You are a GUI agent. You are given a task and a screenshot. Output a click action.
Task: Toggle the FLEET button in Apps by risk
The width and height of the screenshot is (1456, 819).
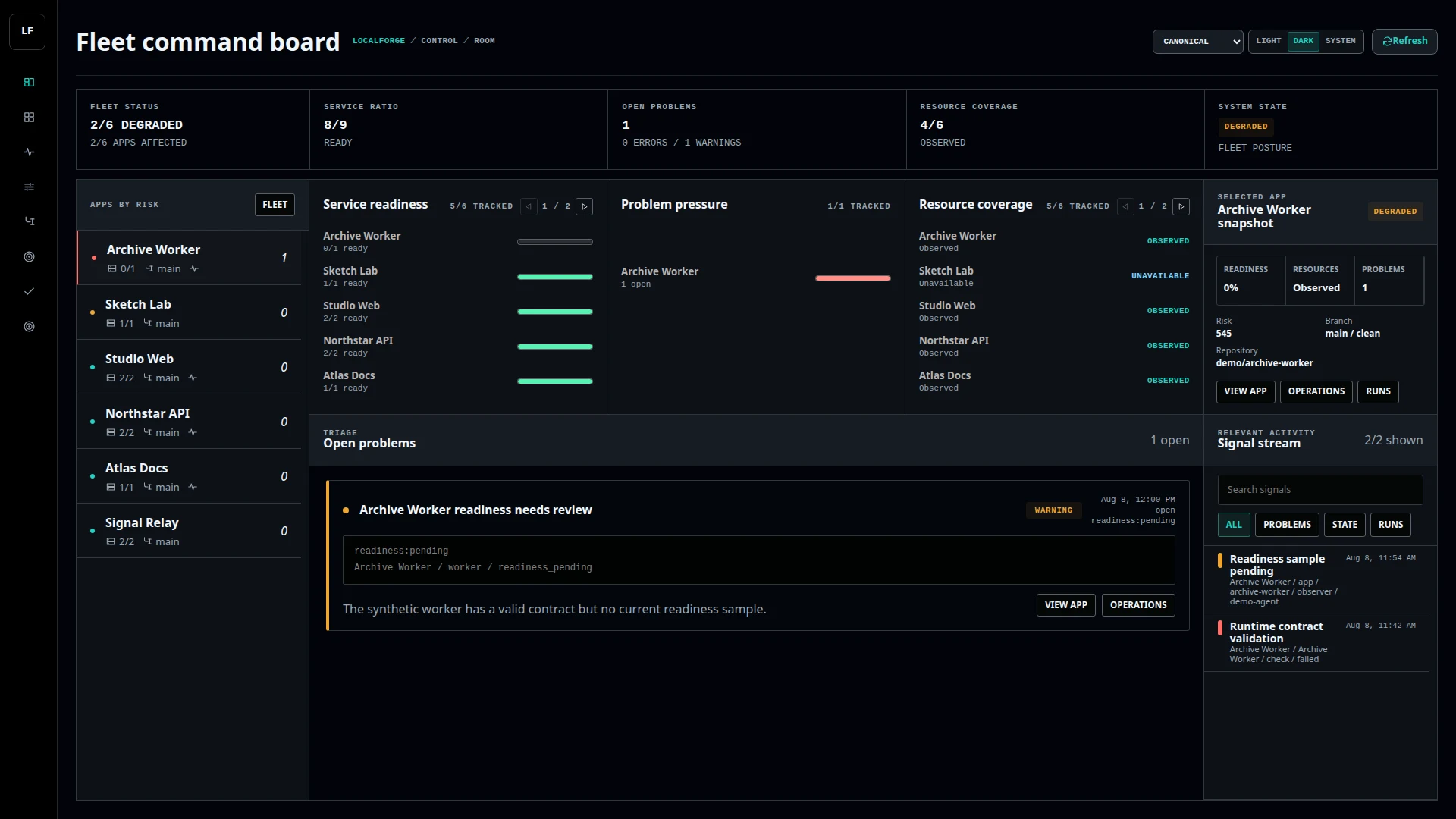tap(275, 205)
